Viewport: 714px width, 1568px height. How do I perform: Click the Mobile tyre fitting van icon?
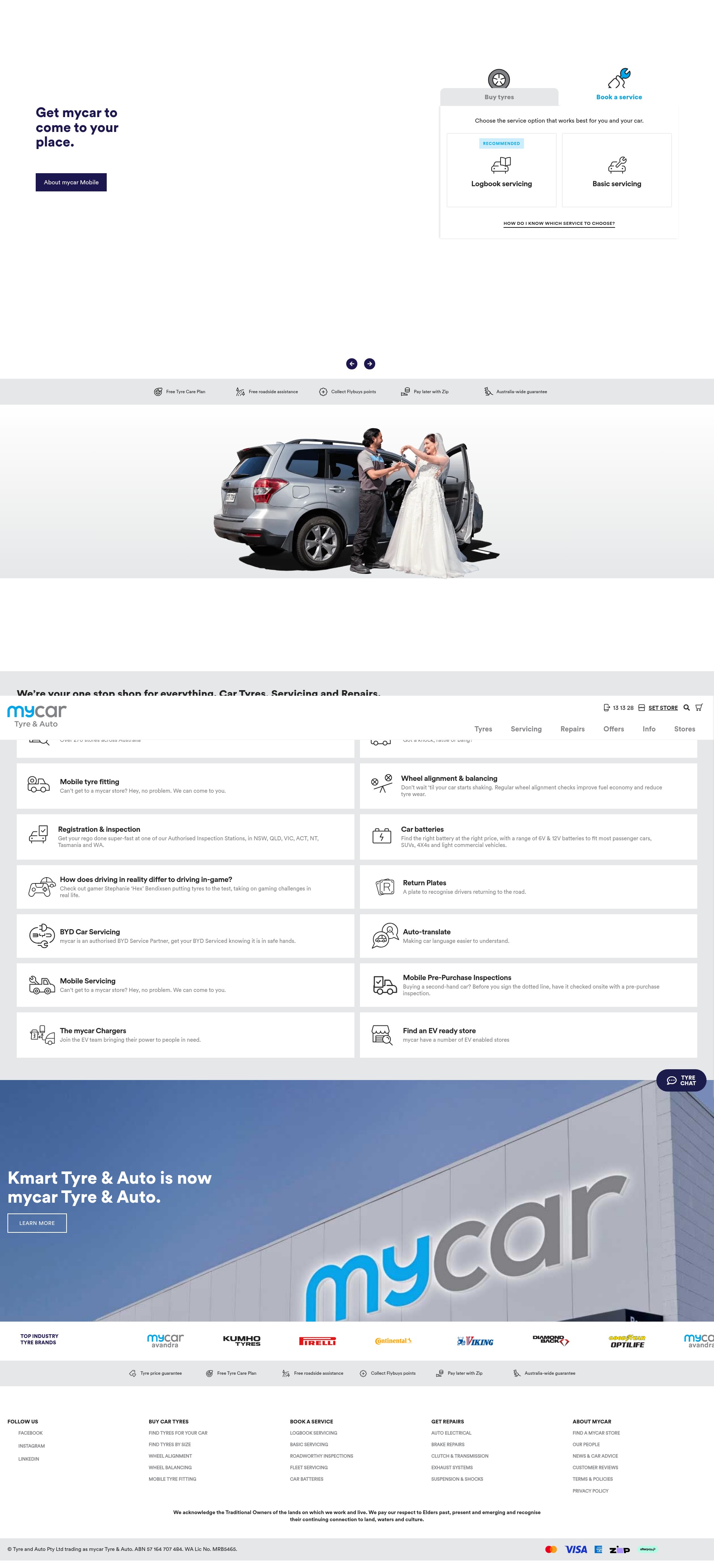38,785
